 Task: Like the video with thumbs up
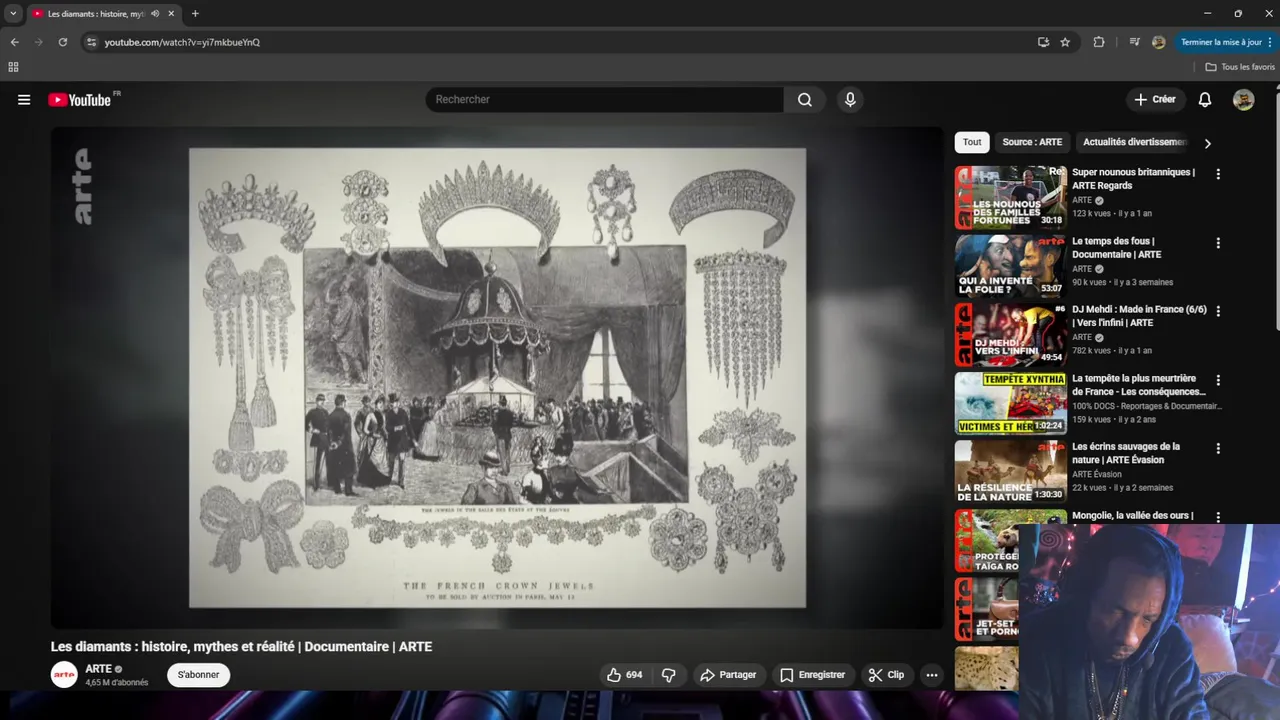tap(625, 675)
